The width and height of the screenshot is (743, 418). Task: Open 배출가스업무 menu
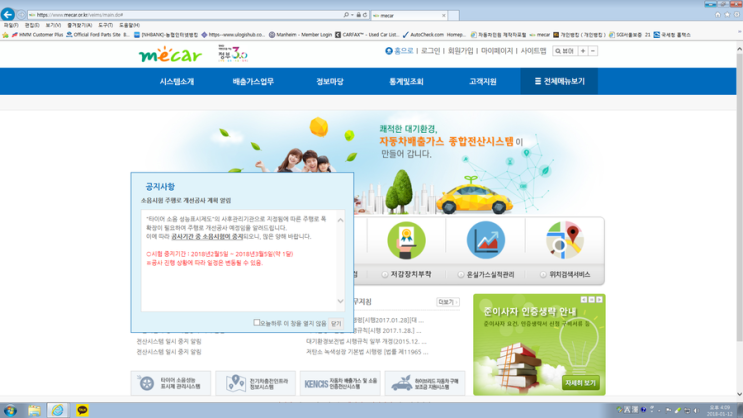click(253, 82)
